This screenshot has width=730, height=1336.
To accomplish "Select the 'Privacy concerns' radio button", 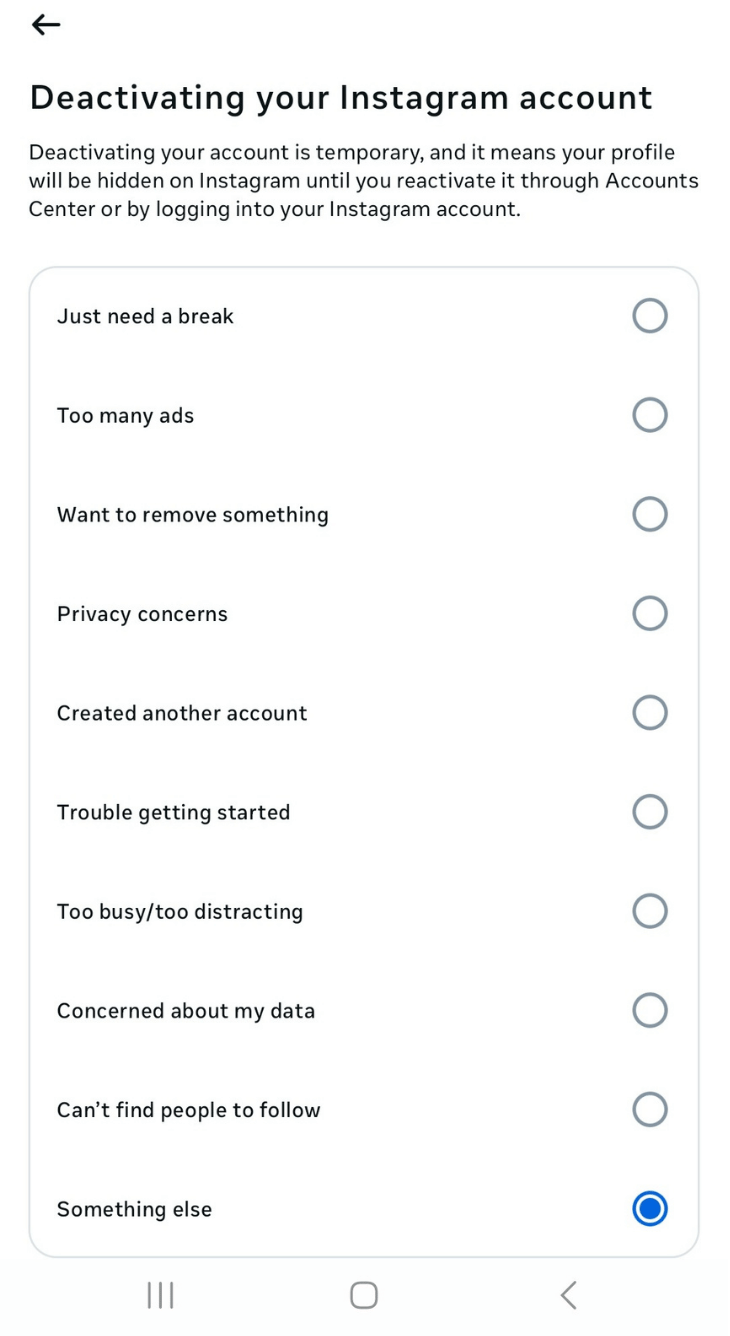I will pyautogui.click(x=649, y=613).
